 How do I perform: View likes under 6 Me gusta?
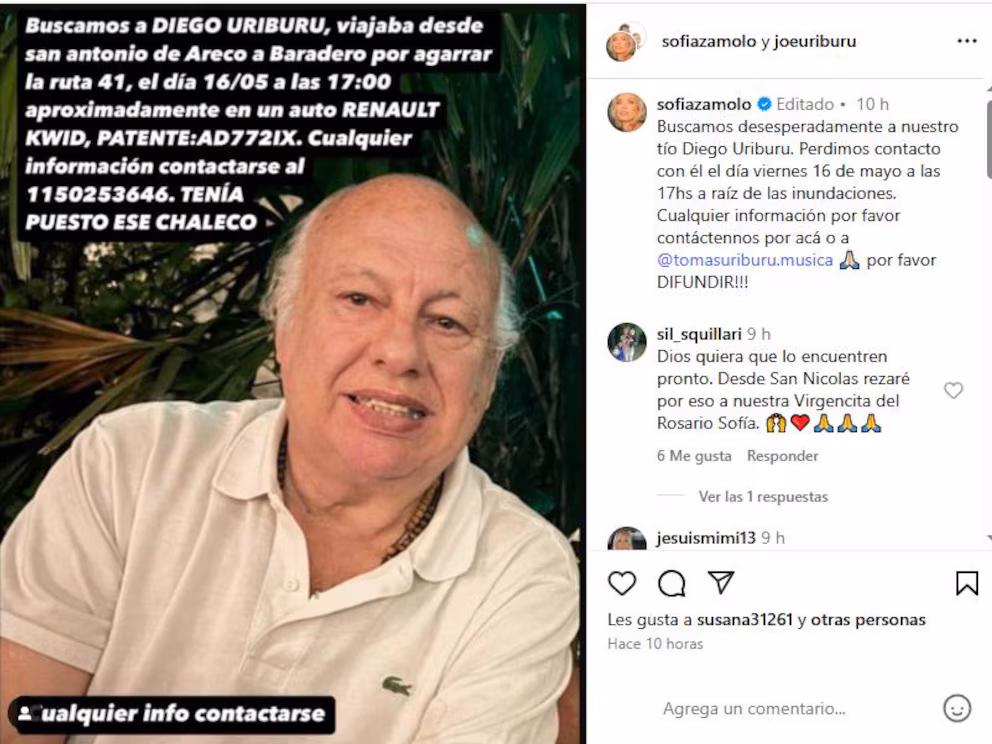(x=694, y=456)
